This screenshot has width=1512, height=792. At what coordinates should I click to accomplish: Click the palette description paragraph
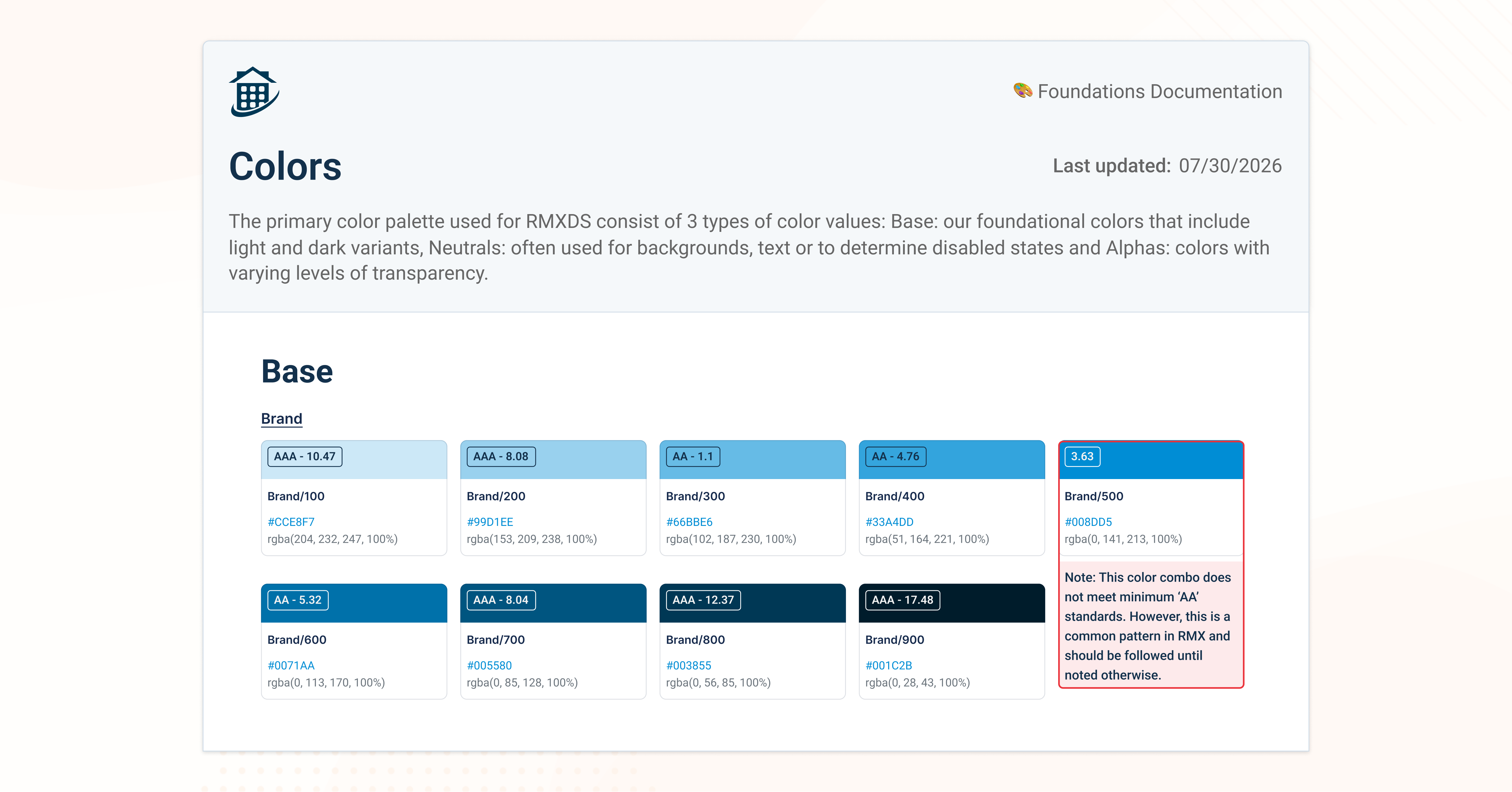(749, 247)
